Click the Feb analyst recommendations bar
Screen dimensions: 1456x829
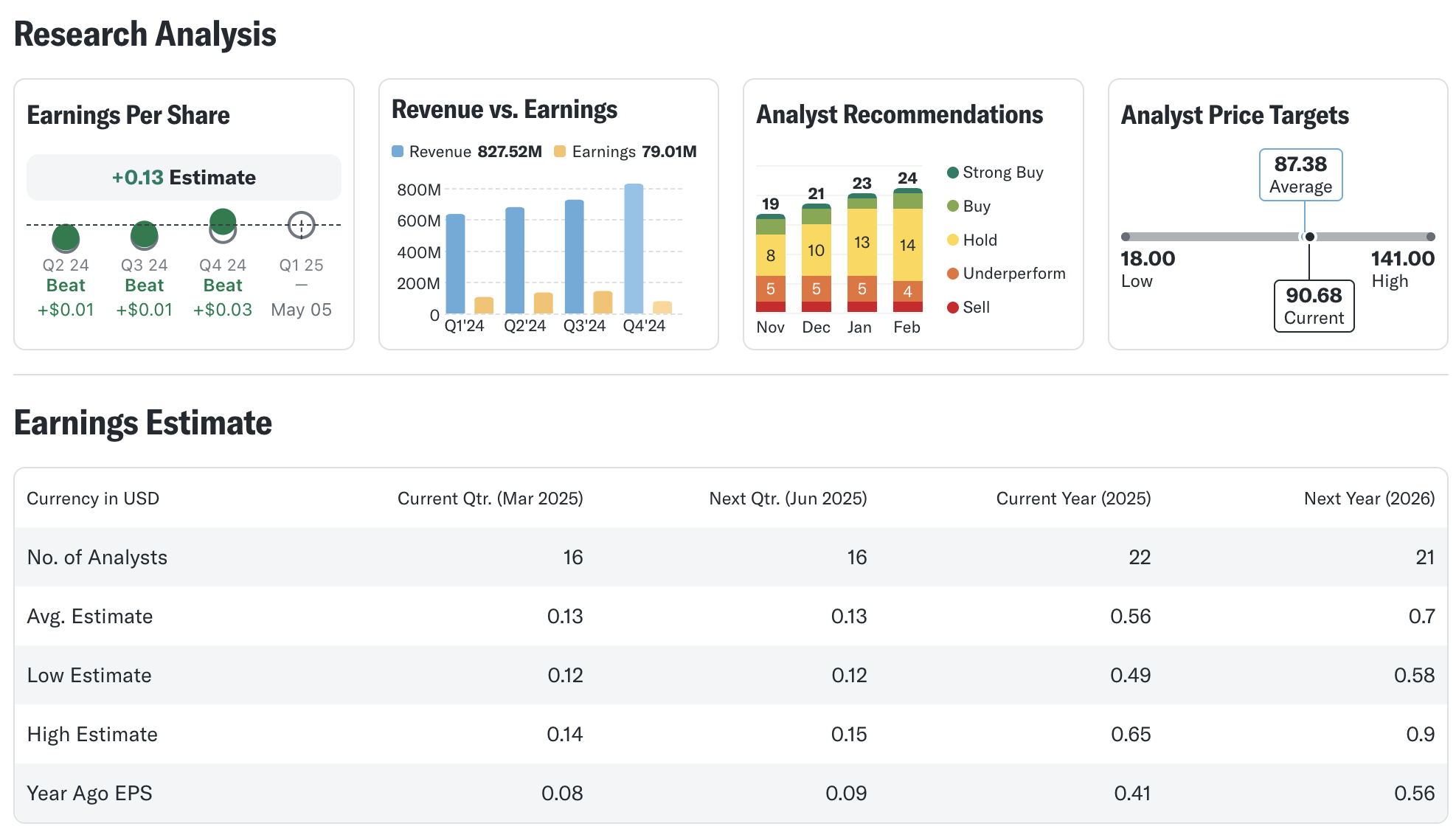click(907, 251)
